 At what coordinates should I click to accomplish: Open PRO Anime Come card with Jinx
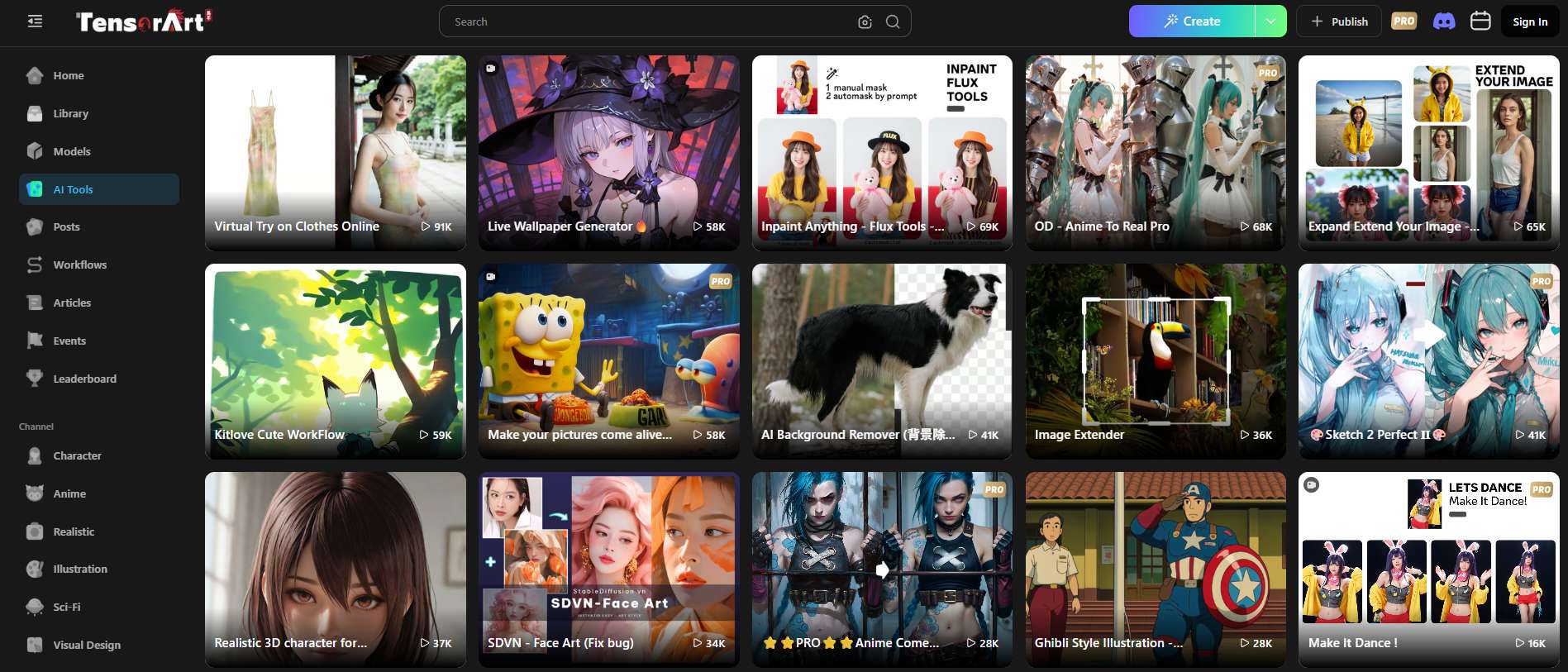[x=882, y=570]
